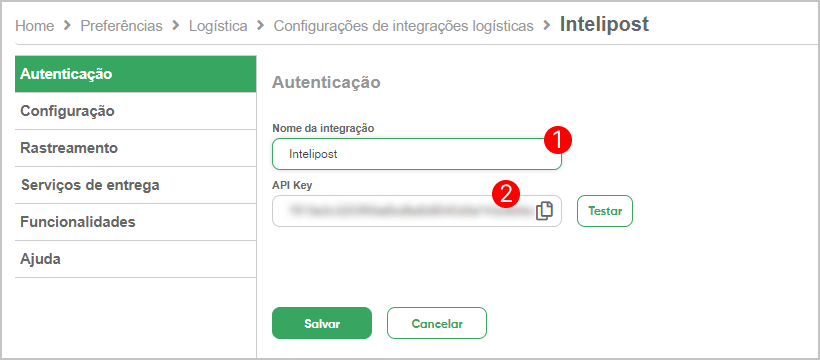Click the chevron after Home breadcrumb
Image resolution: width=820 pixels, height=360 pixels.
coord(67,25)
